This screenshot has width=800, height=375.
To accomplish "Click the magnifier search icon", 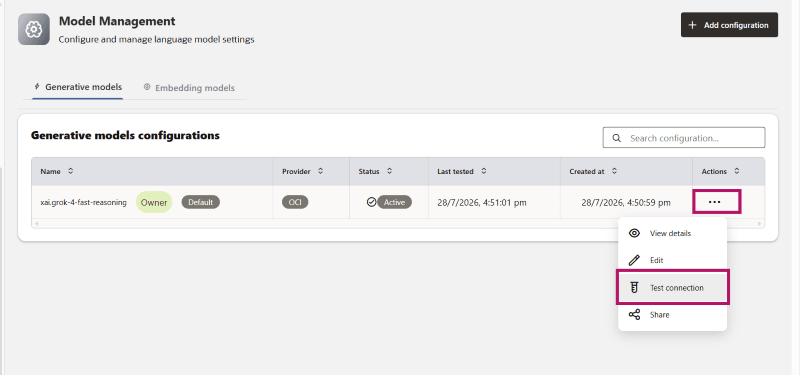I will (616, 138).
